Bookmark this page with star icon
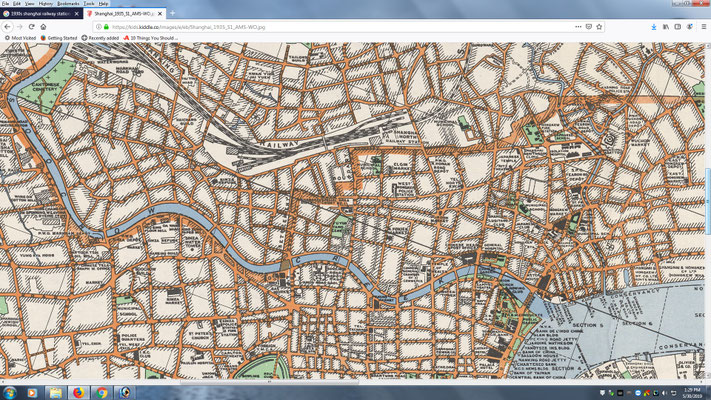Viewport: 711px width, 400px height. [x=599, y=27]
